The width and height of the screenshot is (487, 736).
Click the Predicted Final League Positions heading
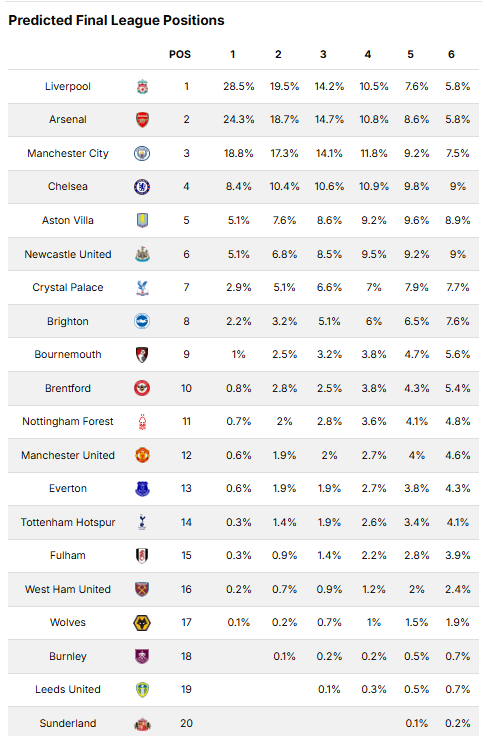pyautogui.click(x=116, y=20)
